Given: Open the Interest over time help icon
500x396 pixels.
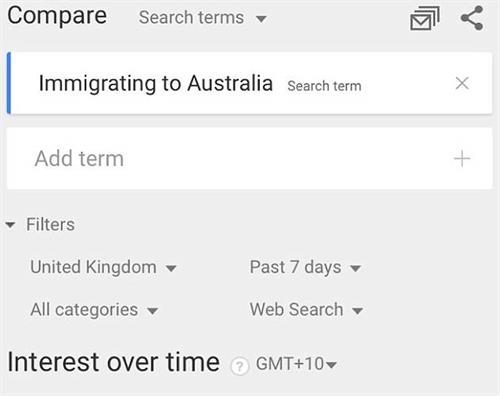Looking at the screenshot, I should (240, 366).
